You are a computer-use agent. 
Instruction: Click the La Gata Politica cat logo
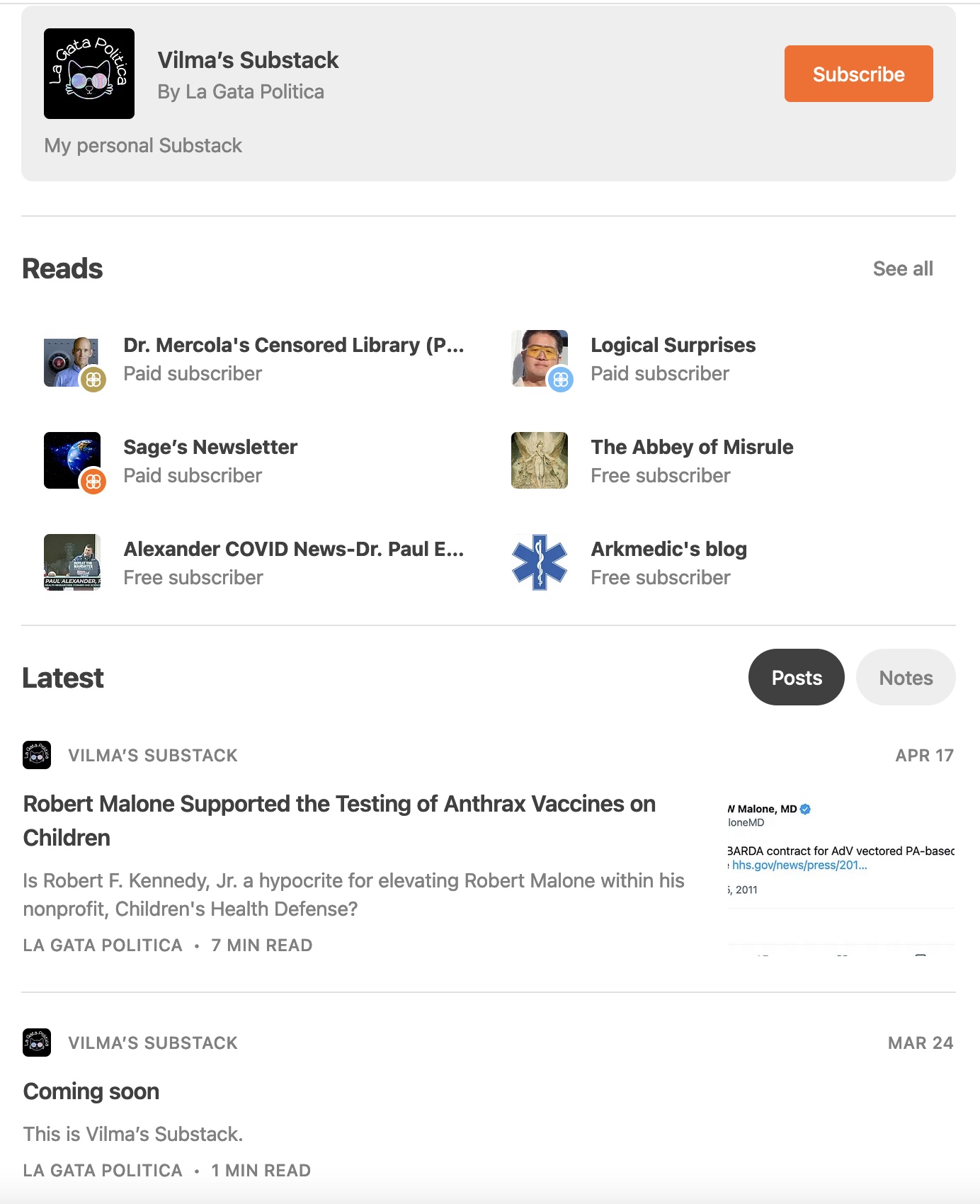pyautogui.click(x=89, y=74)
